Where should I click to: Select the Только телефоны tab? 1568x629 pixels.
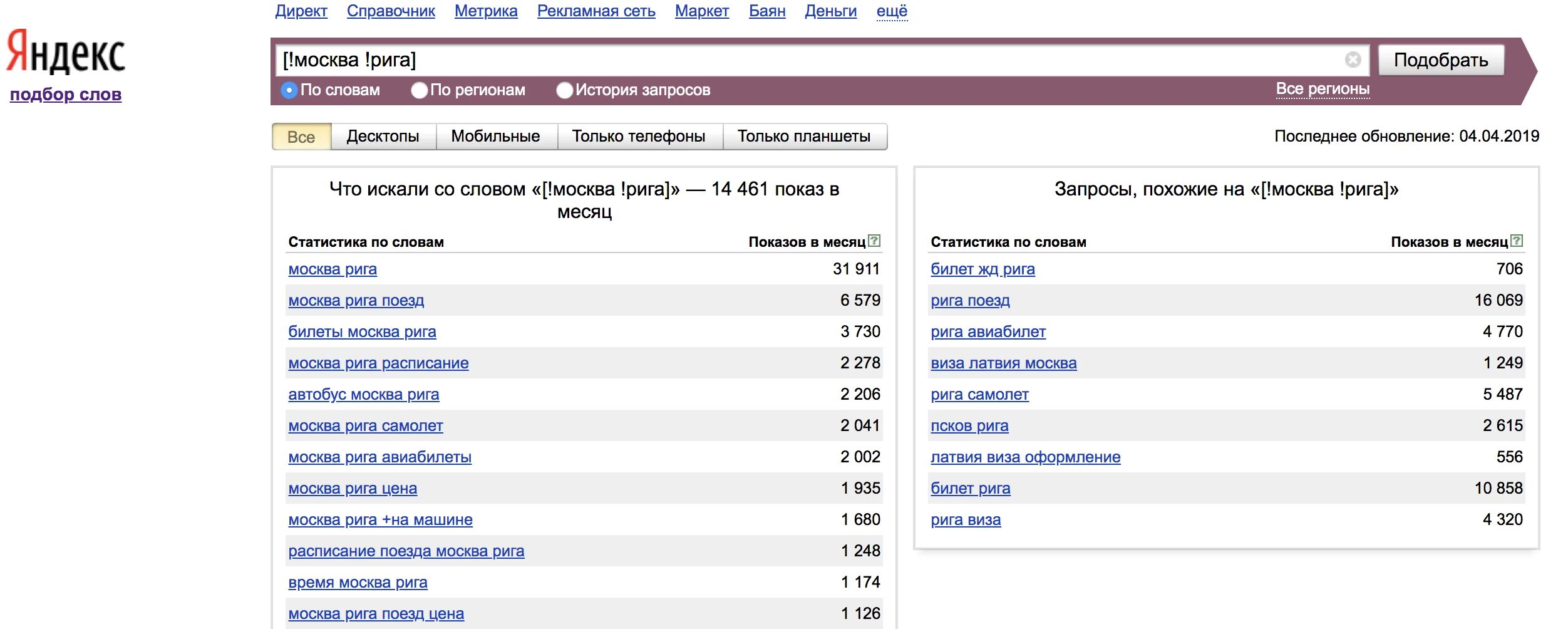click(638, 137)
